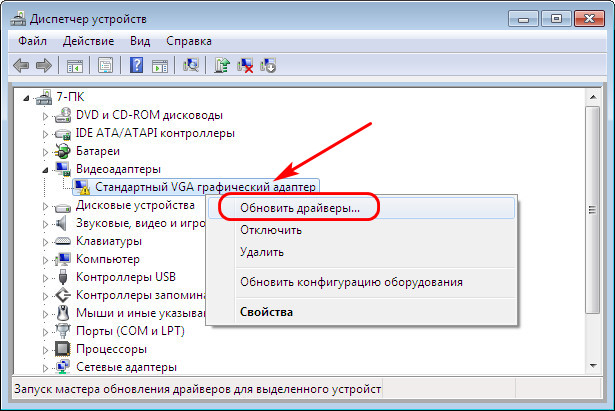Open the Properties sheet toolbar icon
Image resolution: width=615 pixels, height=411 pixels.
[105, 65]
